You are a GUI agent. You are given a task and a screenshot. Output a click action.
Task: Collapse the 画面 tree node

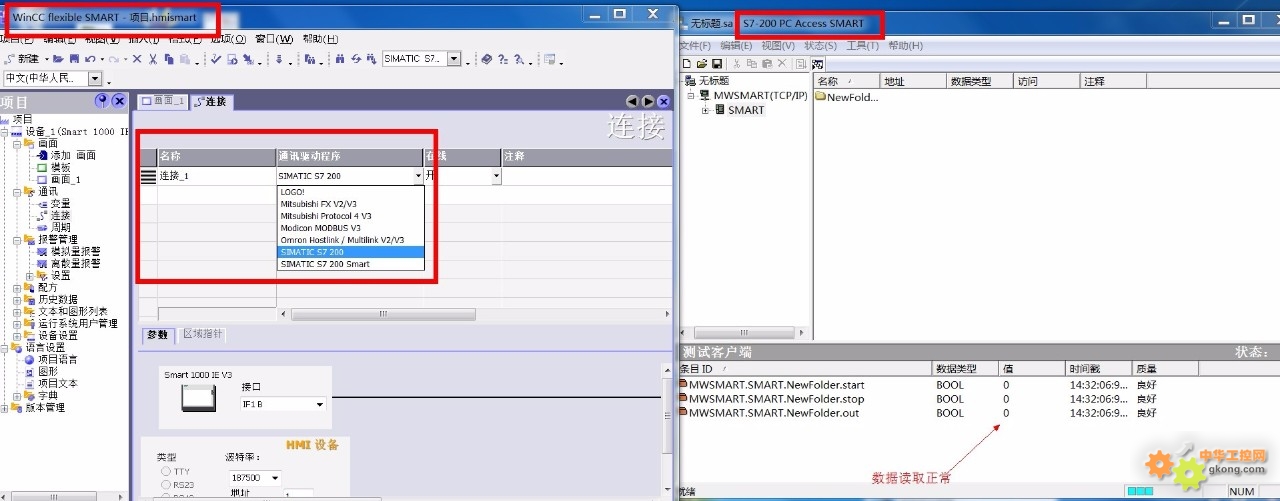[17, 143]
